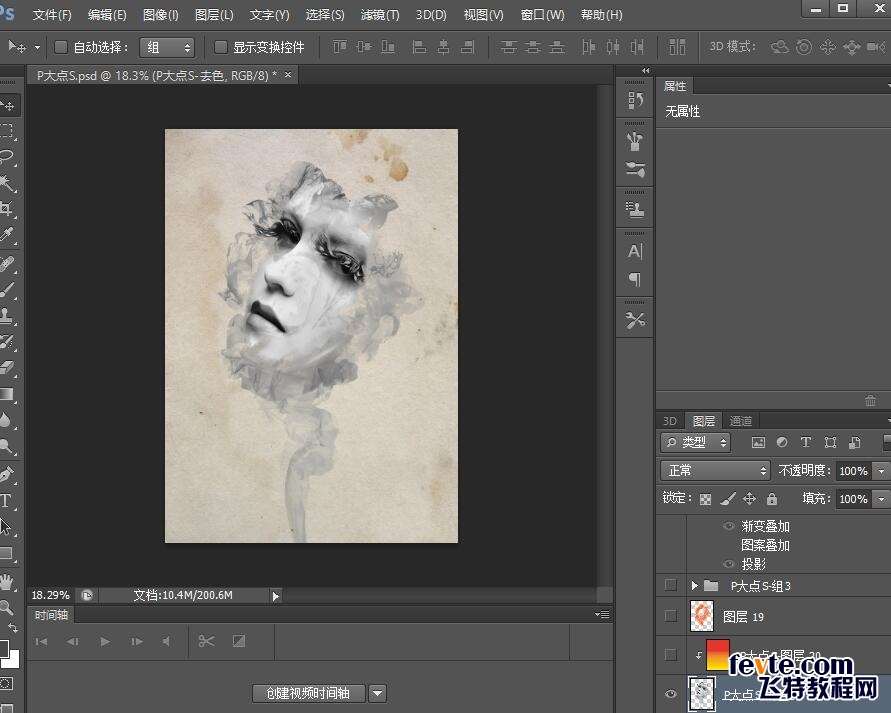Image resolution: width=891 pixels, height=713 pixels.
Task: Filter layers by text layer type
Action: point(806,442)
